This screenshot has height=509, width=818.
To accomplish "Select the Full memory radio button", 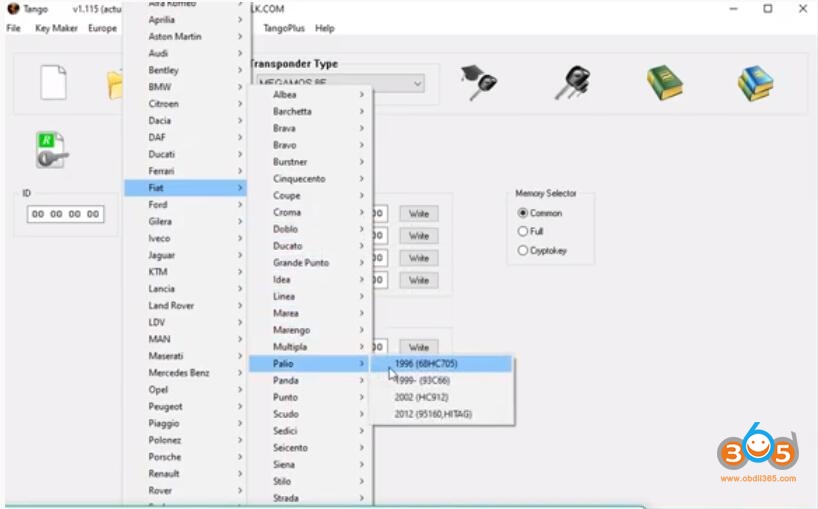I will point(523,231).
